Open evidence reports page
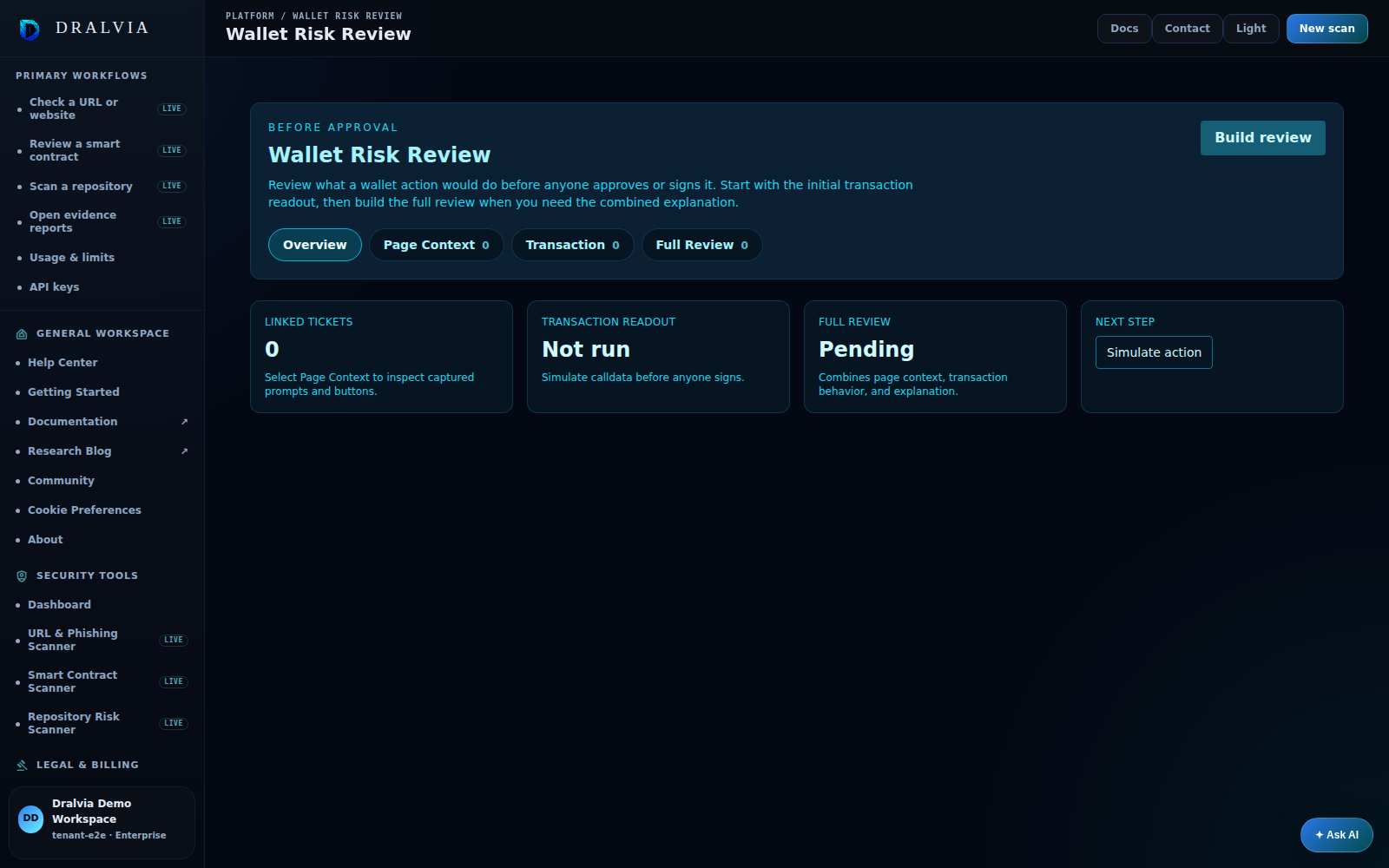 point(102,221)
